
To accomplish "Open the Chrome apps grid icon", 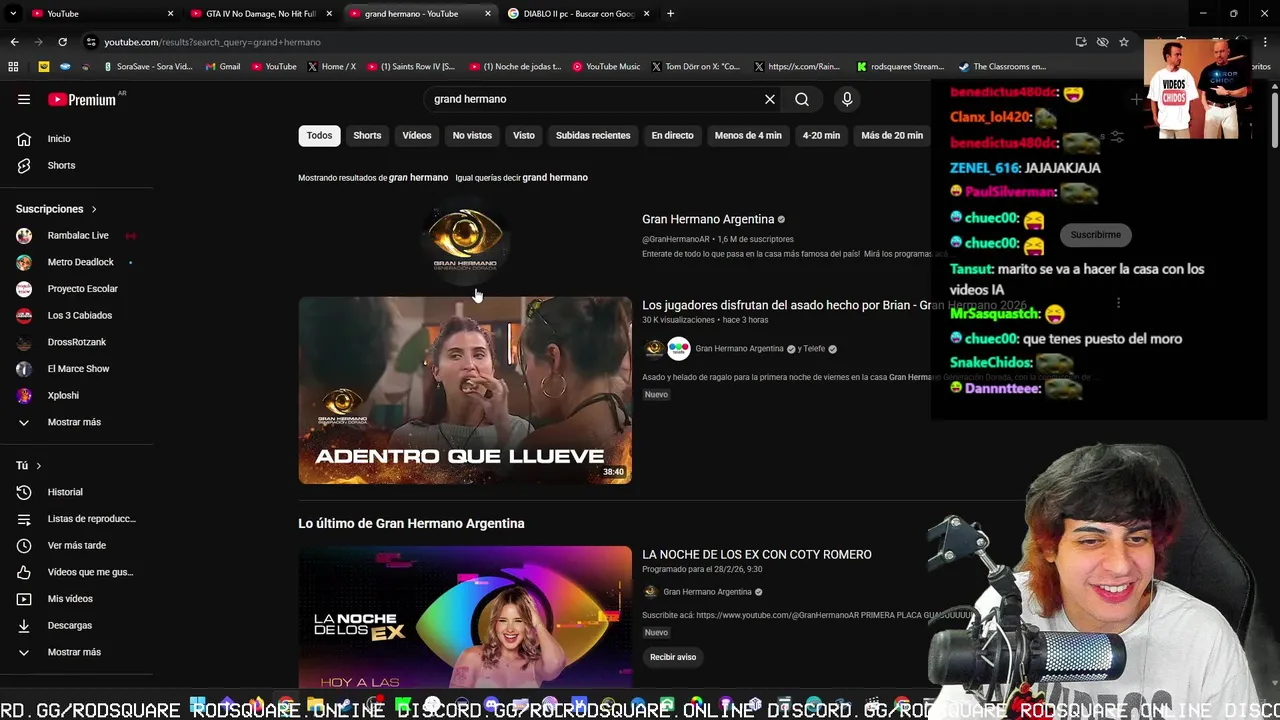I will pyautogui.click(x=13, y=67).
